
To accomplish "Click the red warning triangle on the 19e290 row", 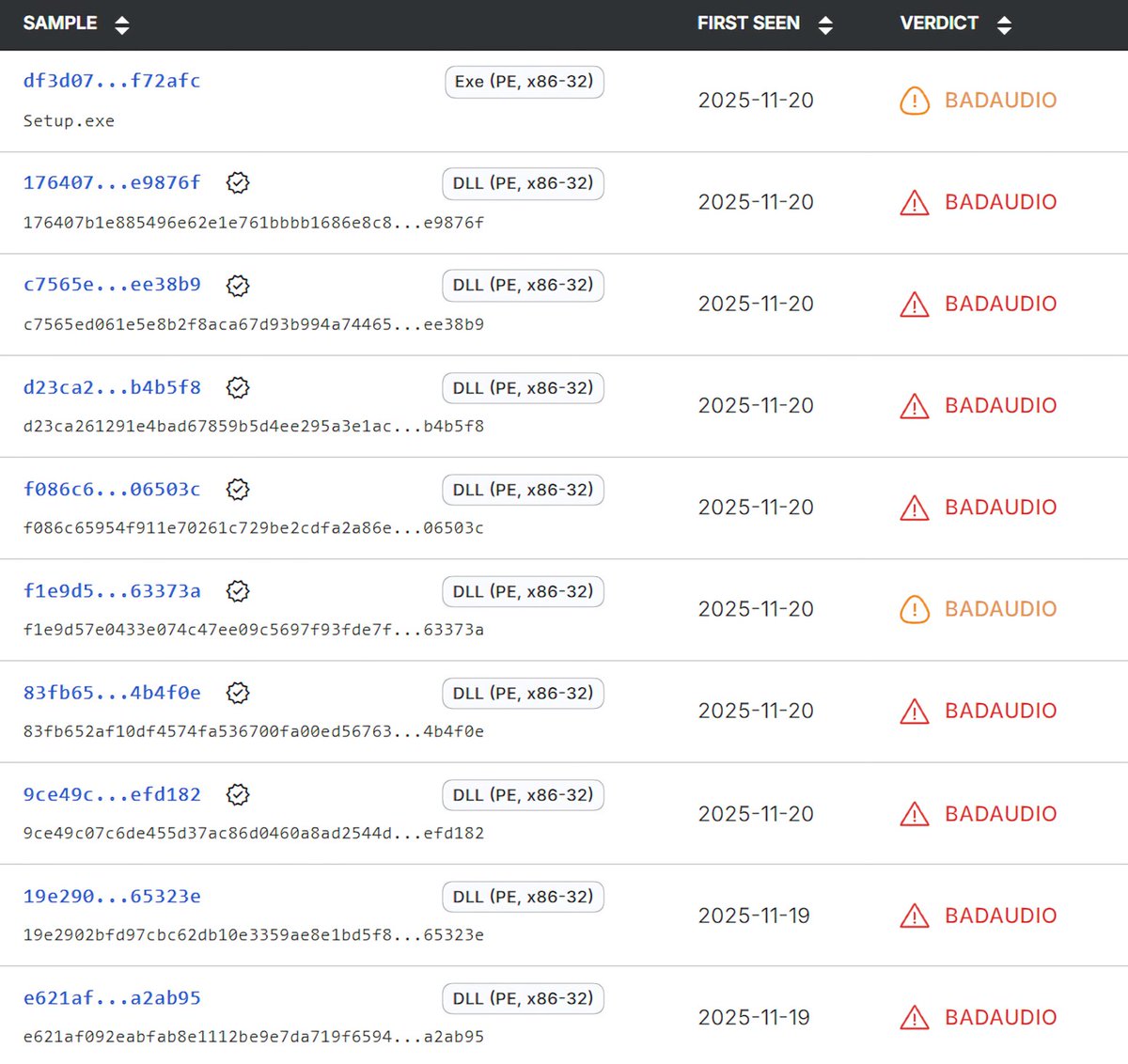I will coord(913,915).
